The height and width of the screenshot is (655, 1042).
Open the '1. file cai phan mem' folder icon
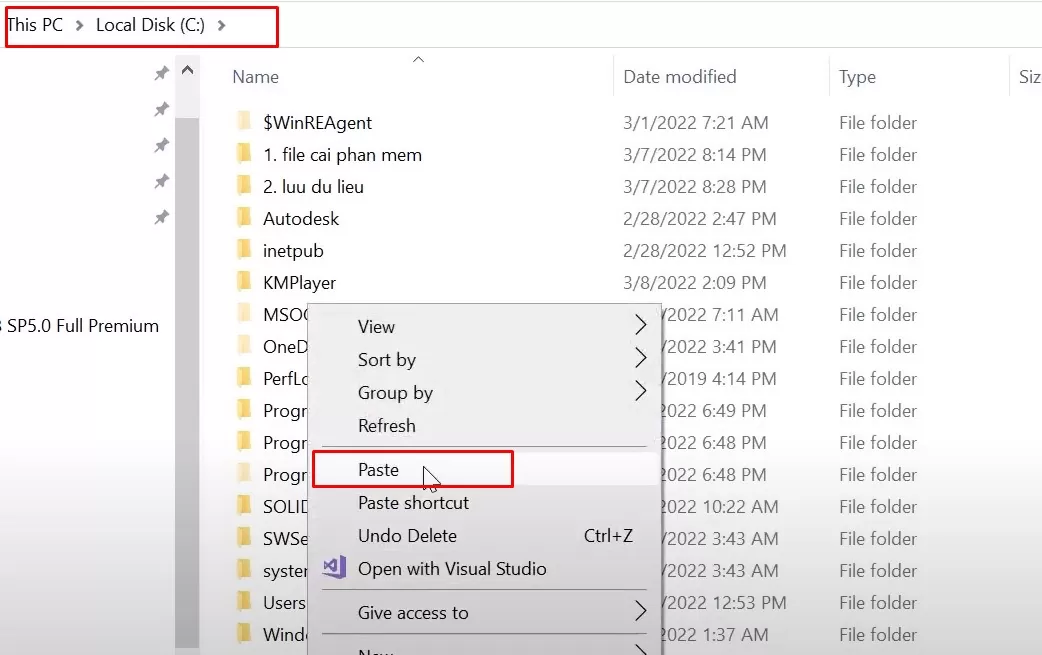point(245,154)
